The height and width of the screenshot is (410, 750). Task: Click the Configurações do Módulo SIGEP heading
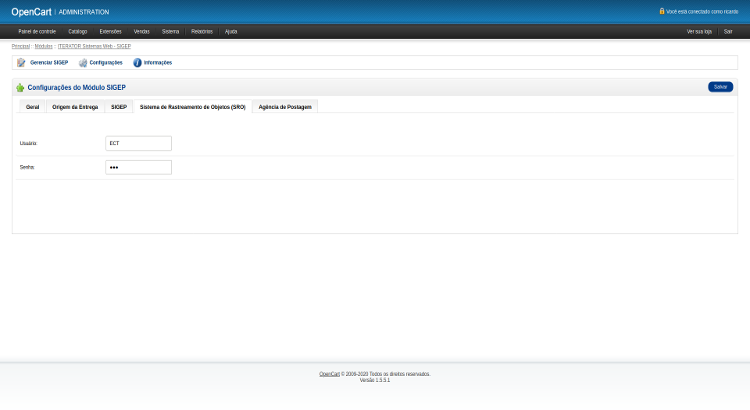coord(77,88)
